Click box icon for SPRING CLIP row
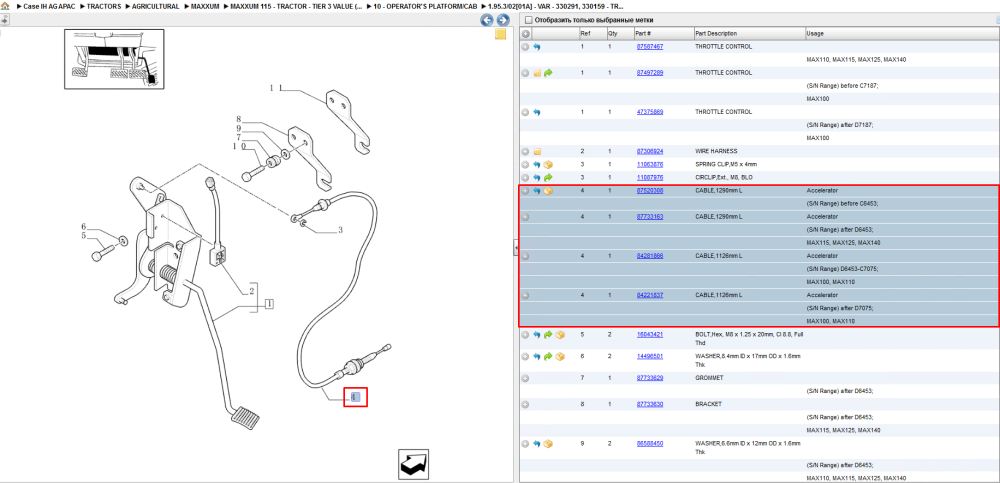1000x483 pixels. (548, 165)
